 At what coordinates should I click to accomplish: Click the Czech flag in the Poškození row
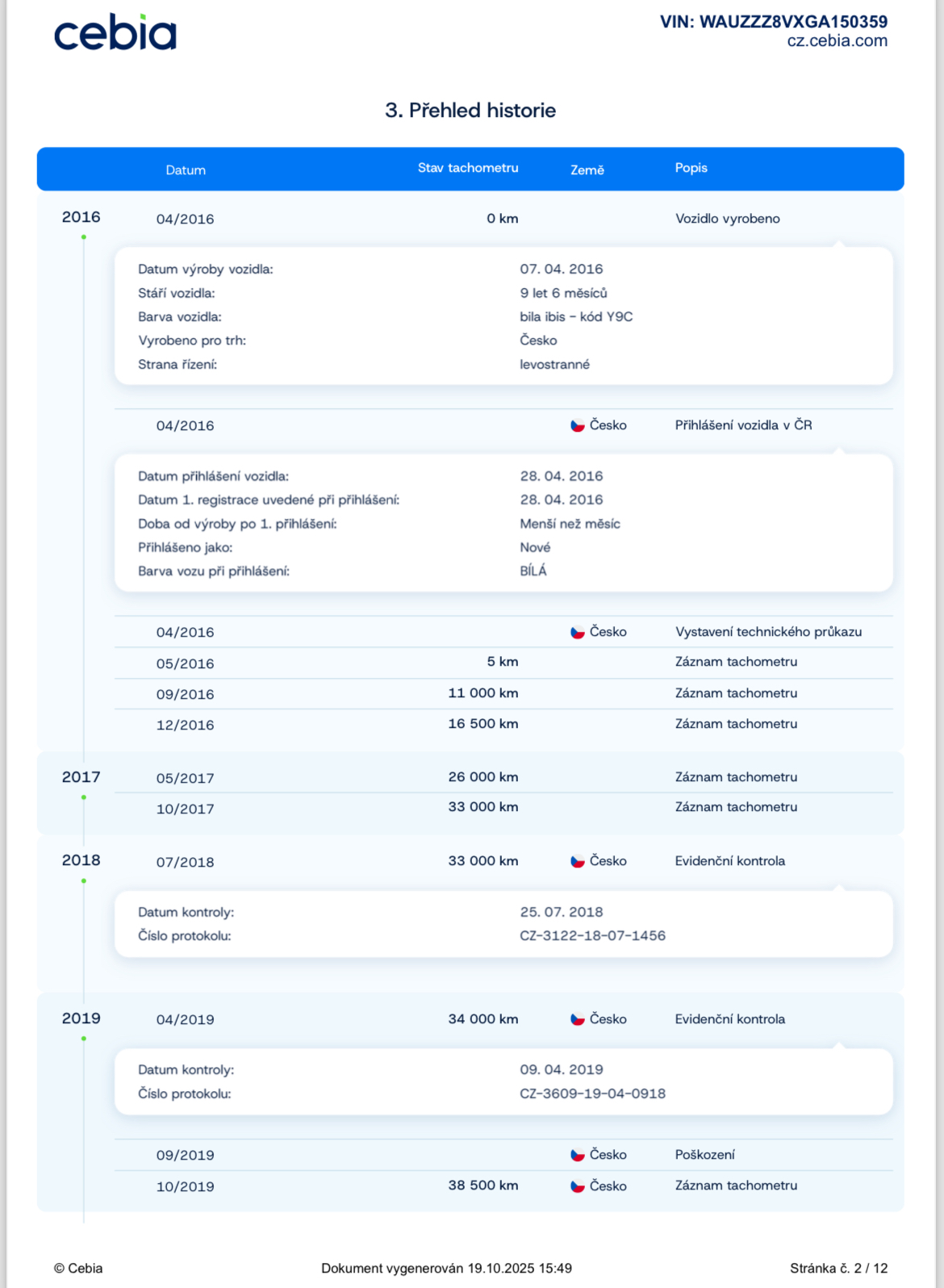coord(578,1155)
